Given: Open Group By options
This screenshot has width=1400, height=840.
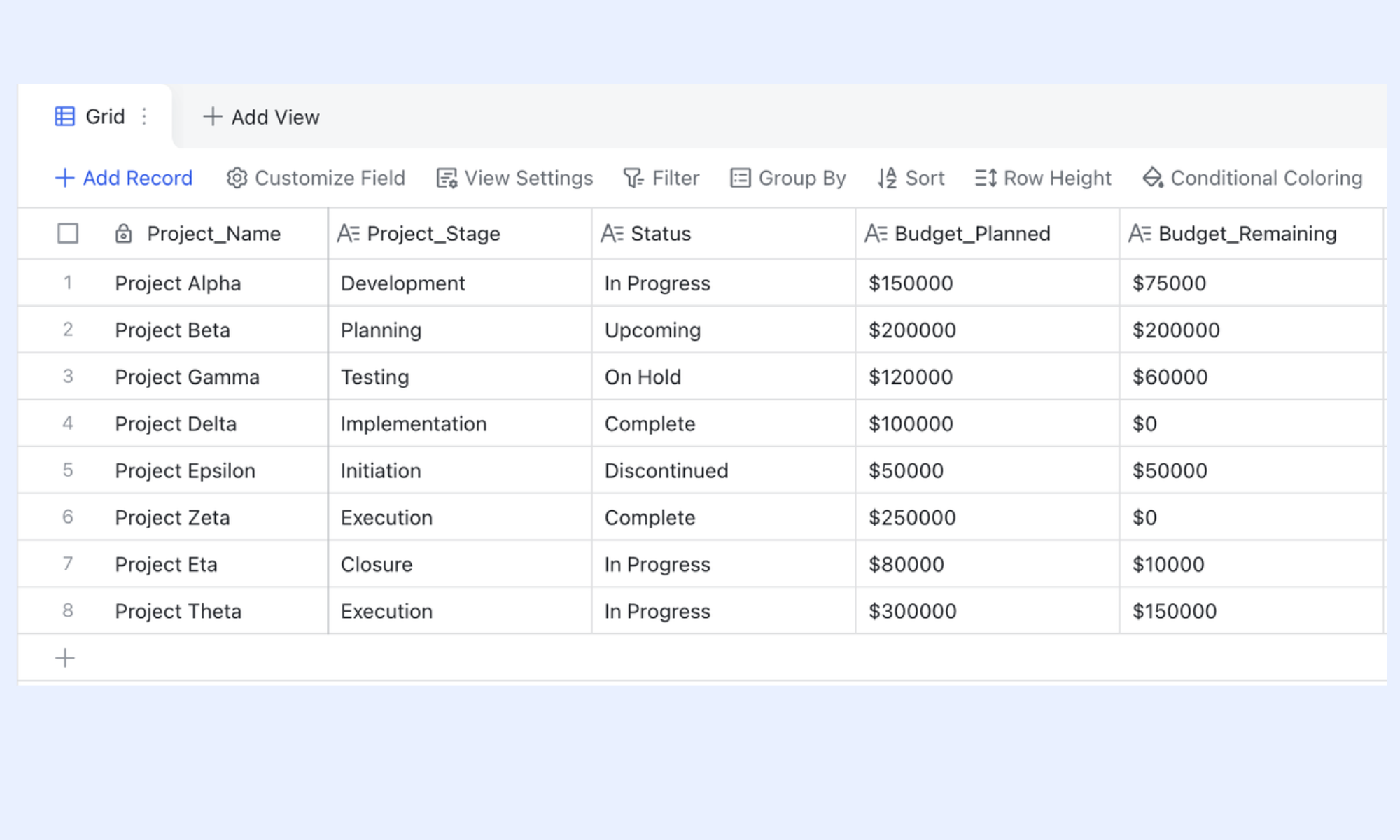Looking at the screenshot, I should 788,178.
